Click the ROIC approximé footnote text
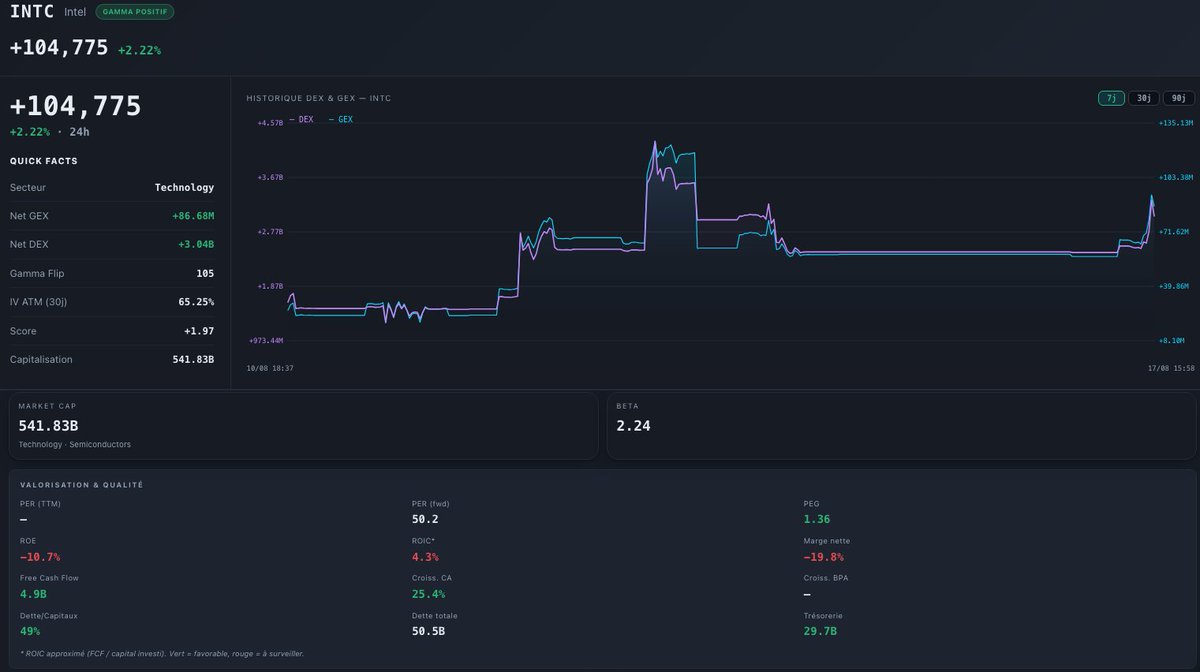1200x672 pixels. point(162,653)
